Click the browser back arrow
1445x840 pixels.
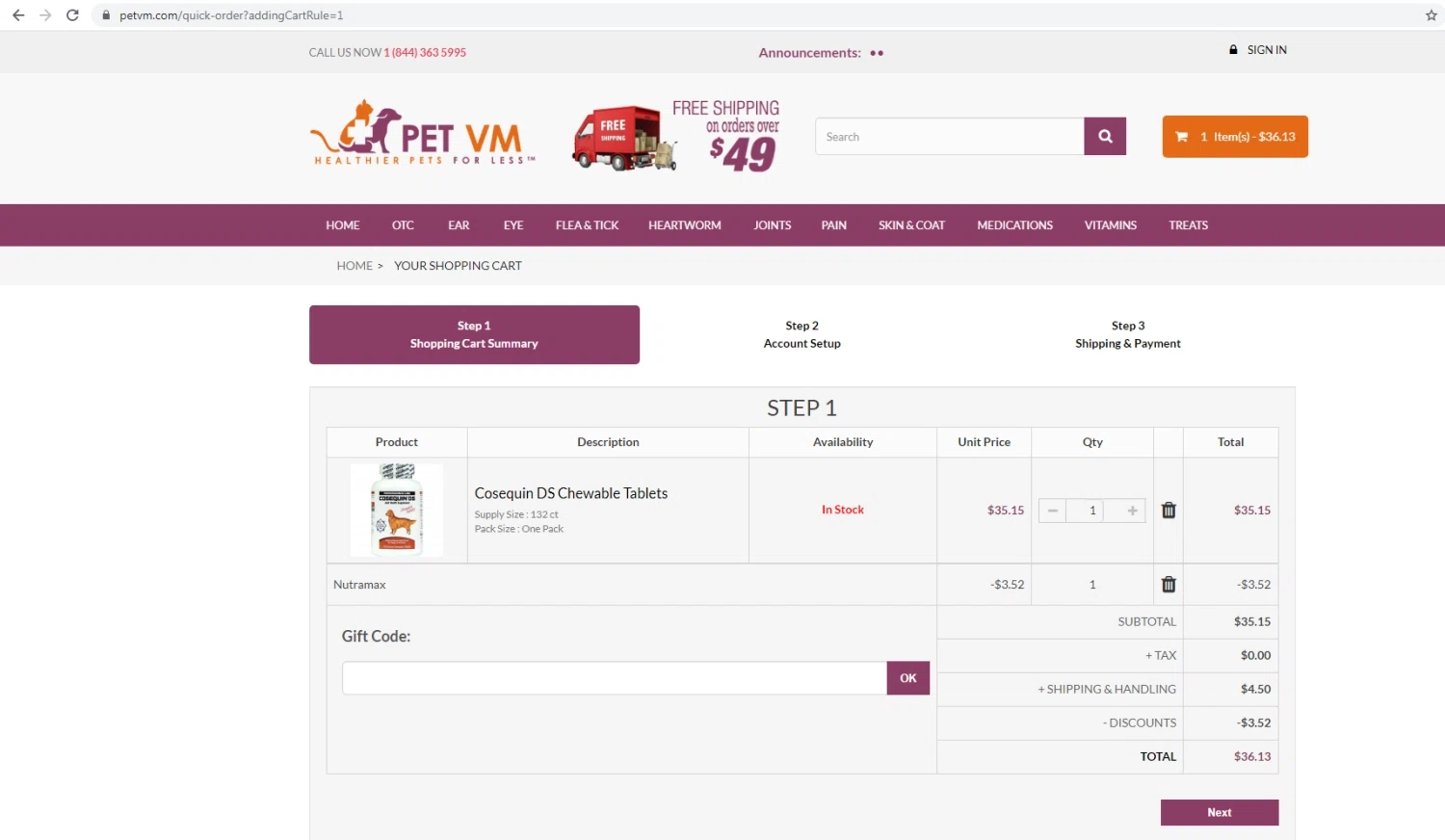18,15
